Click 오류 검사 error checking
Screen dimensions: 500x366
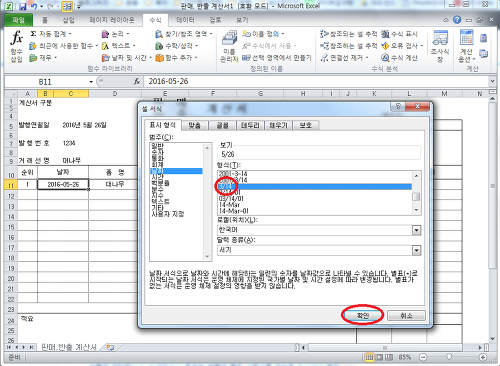[x=402, y=46]
